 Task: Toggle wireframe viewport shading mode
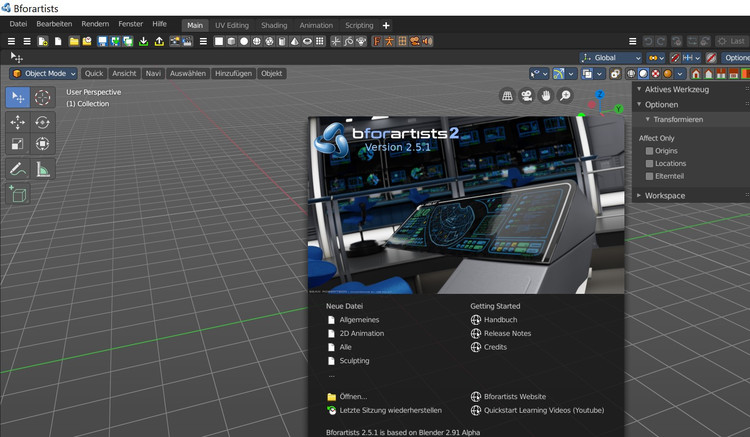click(x=631, y=74)
